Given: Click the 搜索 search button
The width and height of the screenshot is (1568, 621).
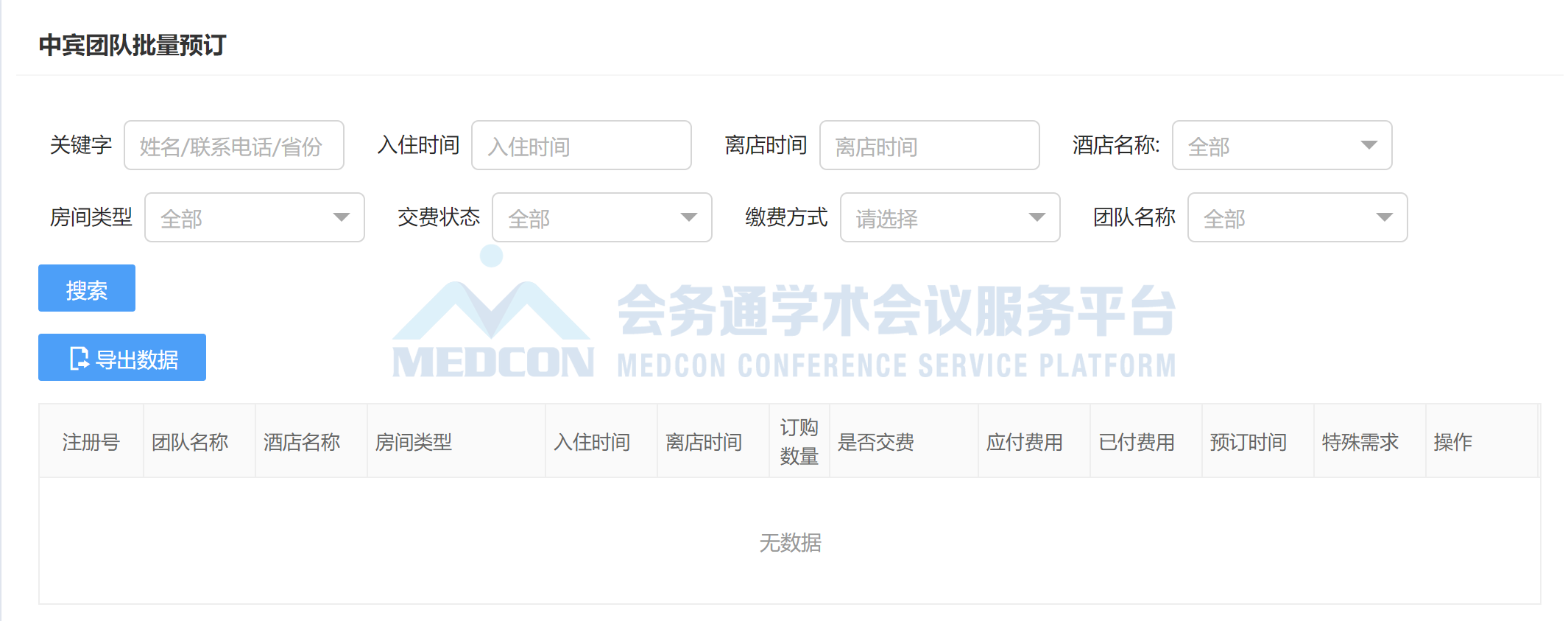Looking at the screenshot, I should pyautogui.click(x=87, y=288).
